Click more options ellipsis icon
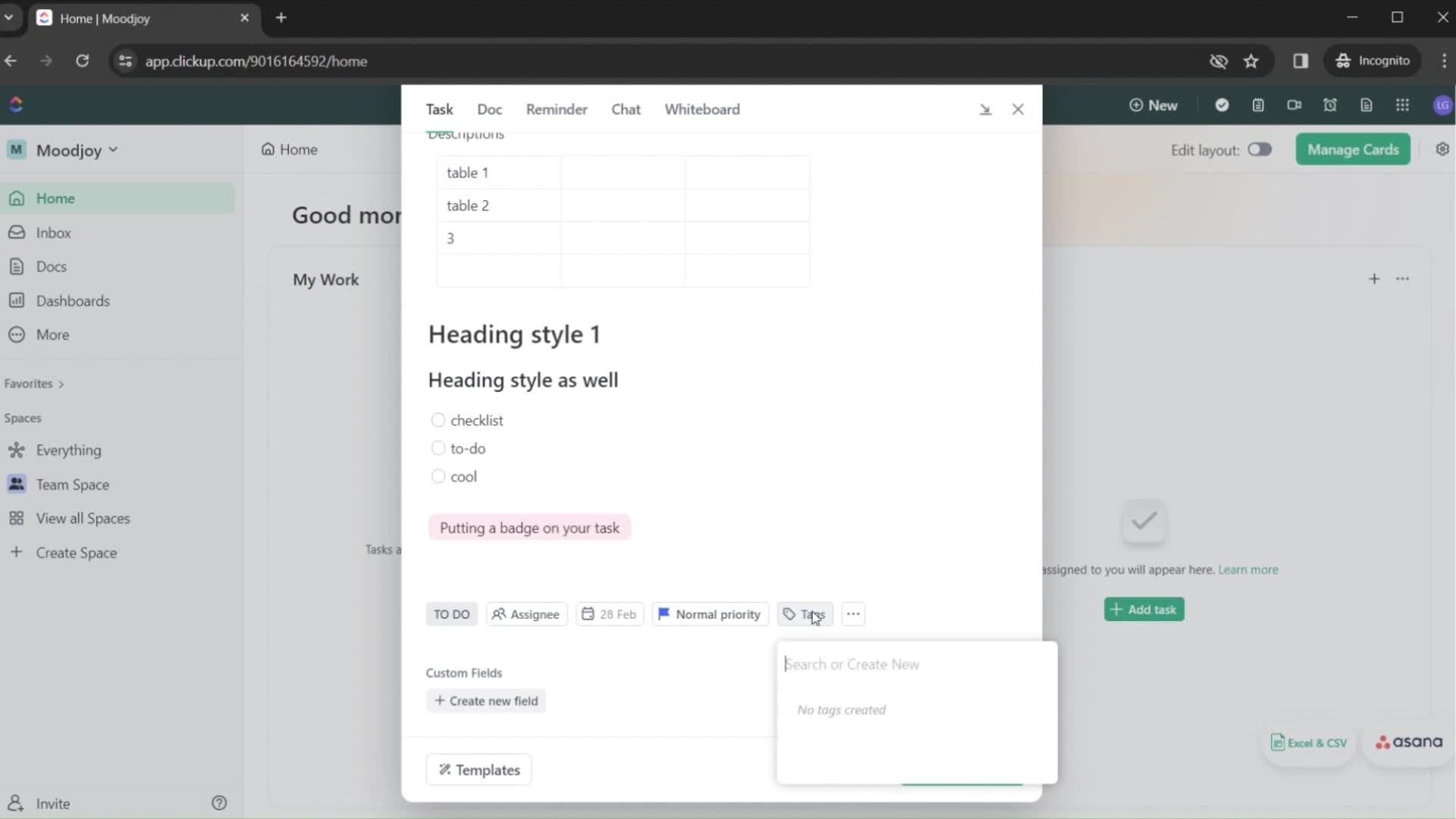This screenshot has height=819, width=1456. (852, 613)
